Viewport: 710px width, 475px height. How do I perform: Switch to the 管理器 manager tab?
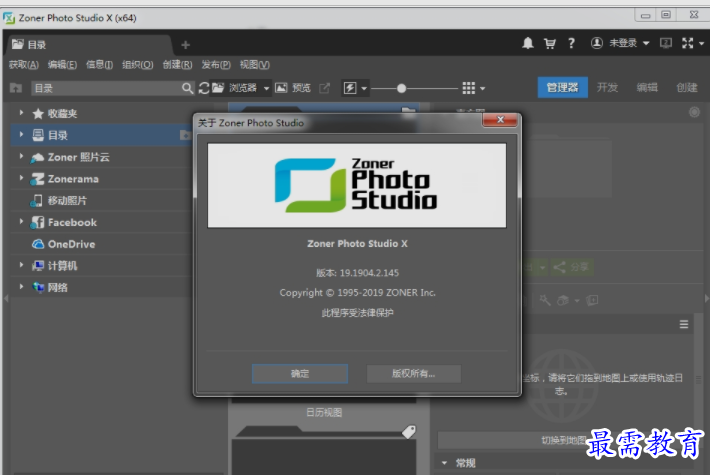coord(562,87)
